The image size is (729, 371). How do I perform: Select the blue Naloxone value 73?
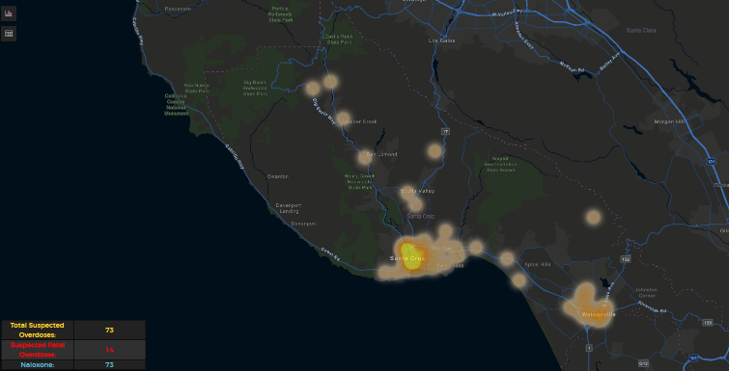click(109, 364)
